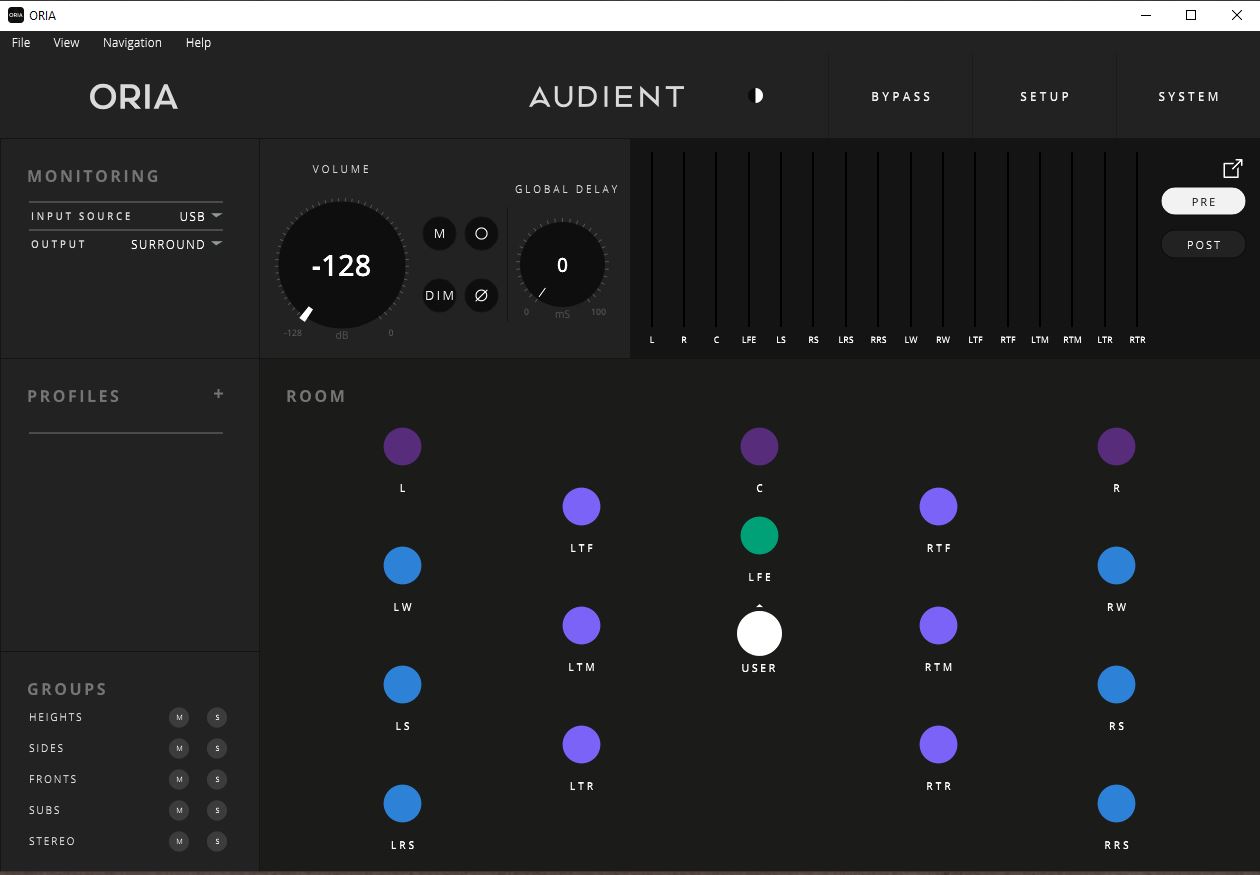Toggle the phase invert (Ø) icon
1260x875 pixels.
click(x=481, y=295)
